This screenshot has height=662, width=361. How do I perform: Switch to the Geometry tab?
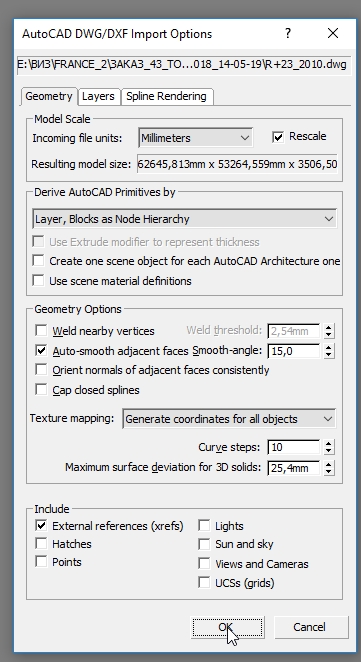tap(49, 96)
